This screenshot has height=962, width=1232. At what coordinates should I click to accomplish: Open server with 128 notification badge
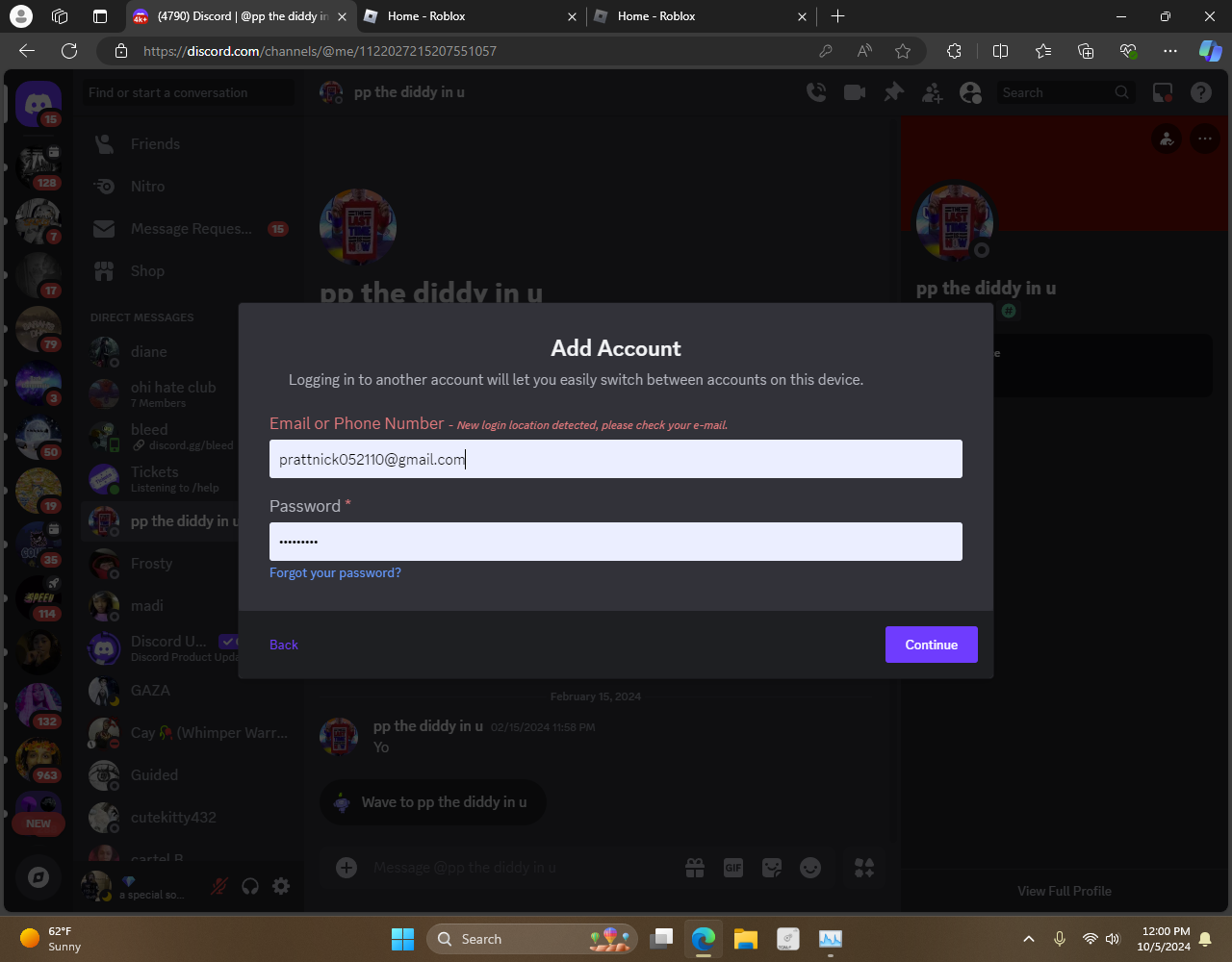(x=38, y=166)
